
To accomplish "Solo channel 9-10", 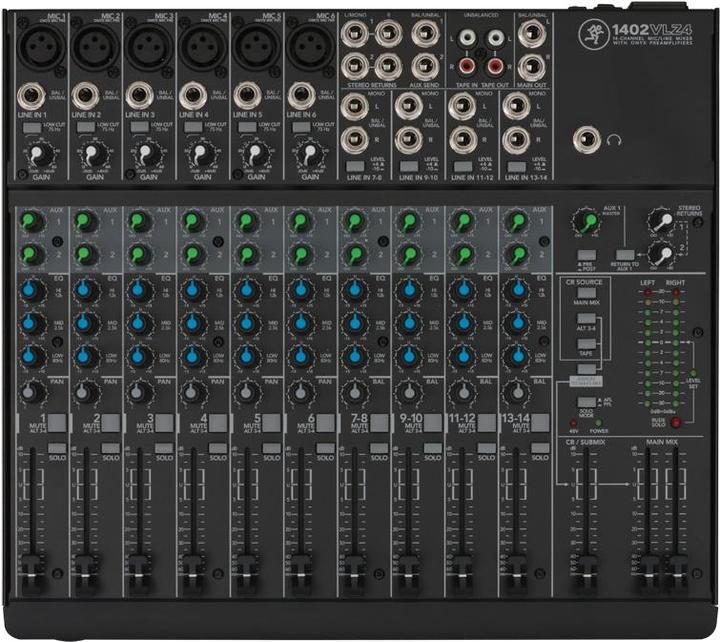I will (x=433, y=448).
